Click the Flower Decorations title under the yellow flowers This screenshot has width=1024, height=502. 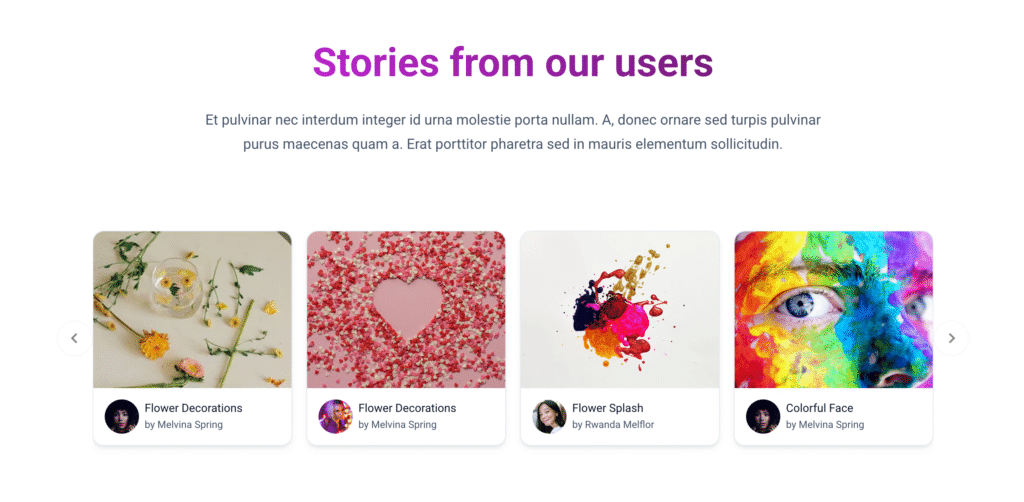click(x=193, y=408)
